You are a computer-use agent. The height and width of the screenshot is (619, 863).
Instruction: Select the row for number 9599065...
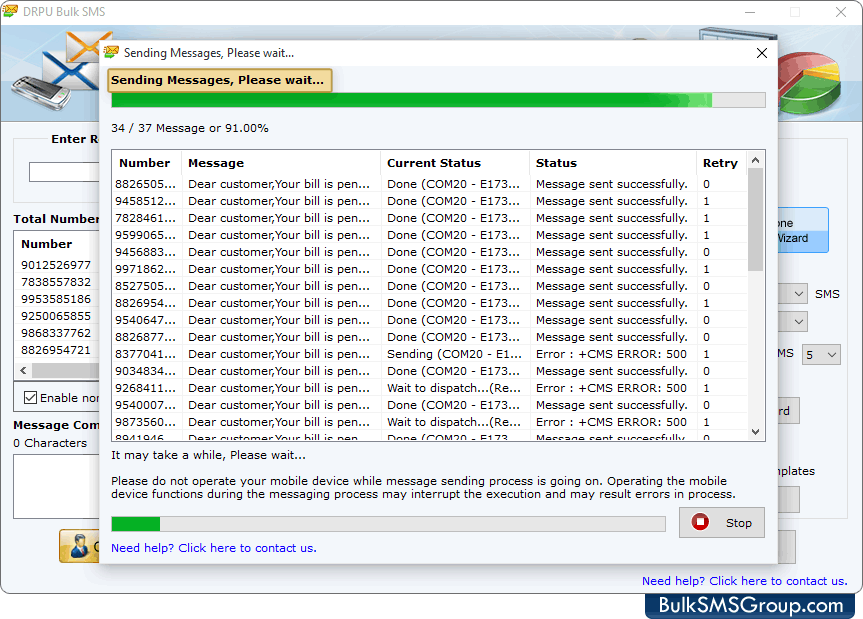(x=429, y=235)
